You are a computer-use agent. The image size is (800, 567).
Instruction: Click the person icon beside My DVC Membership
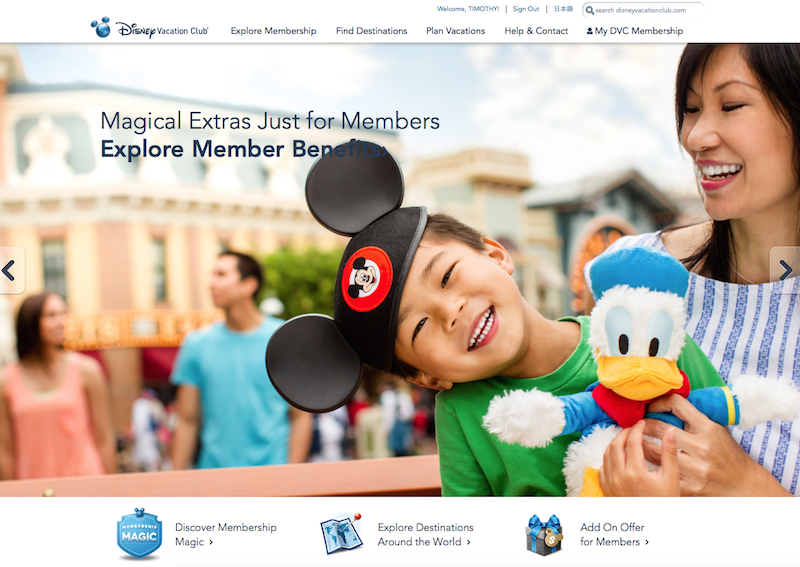[x=590, y=31]
